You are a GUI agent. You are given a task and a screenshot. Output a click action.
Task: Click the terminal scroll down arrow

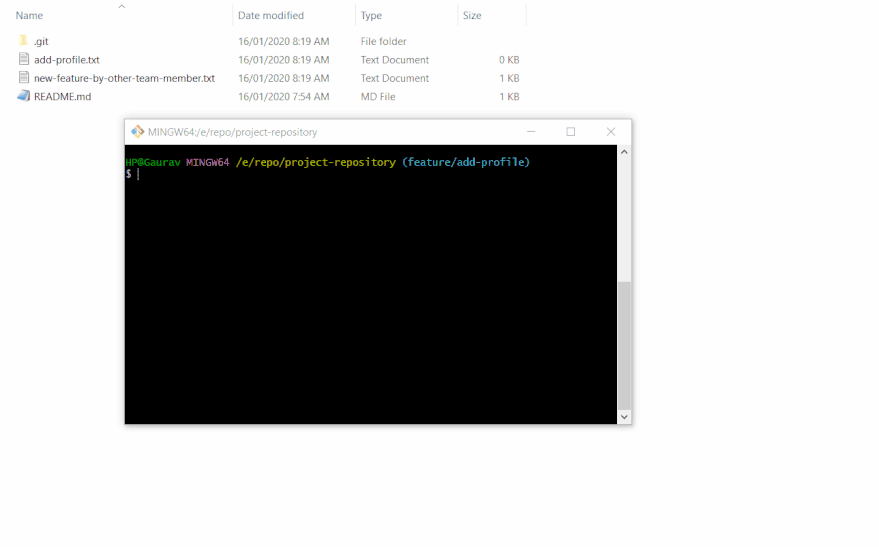point(624,417)
